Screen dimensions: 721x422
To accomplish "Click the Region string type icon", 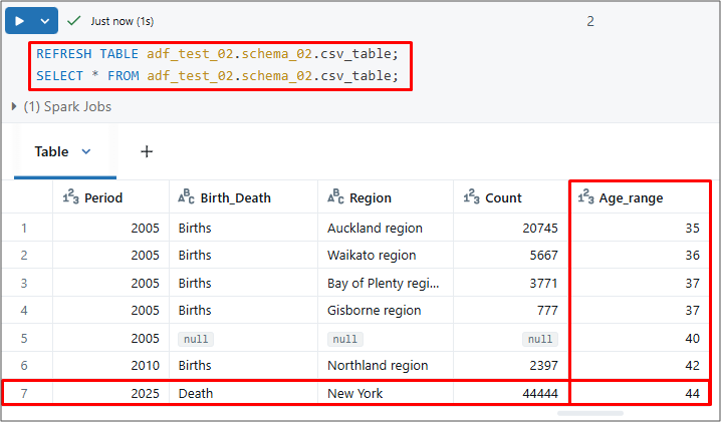I will click(335, 198).
